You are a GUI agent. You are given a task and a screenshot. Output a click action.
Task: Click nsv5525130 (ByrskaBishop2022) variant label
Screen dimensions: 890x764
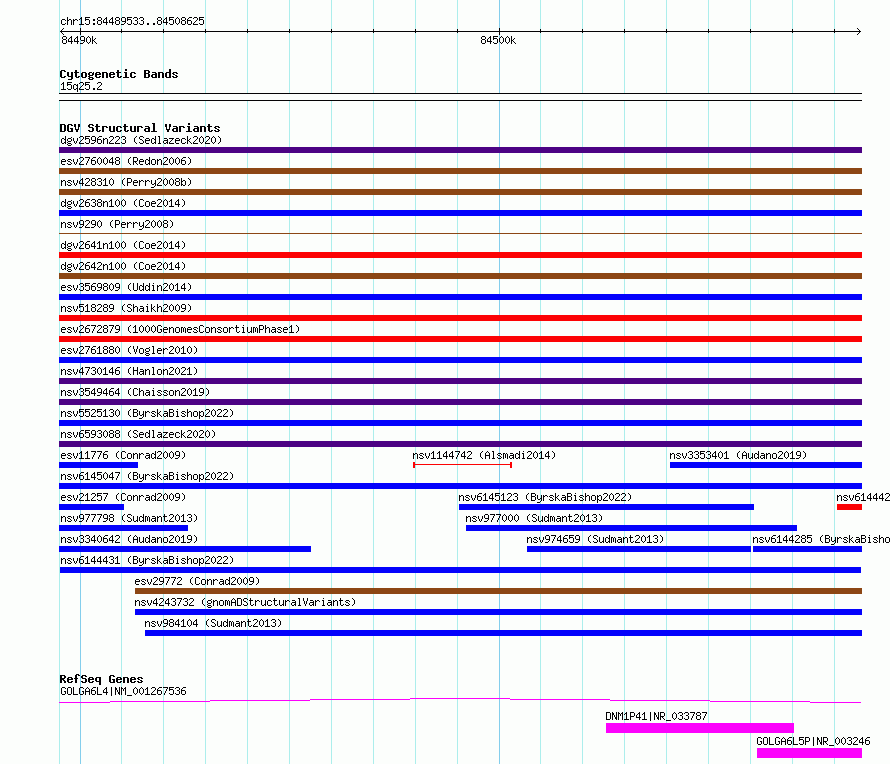(147, 413)
